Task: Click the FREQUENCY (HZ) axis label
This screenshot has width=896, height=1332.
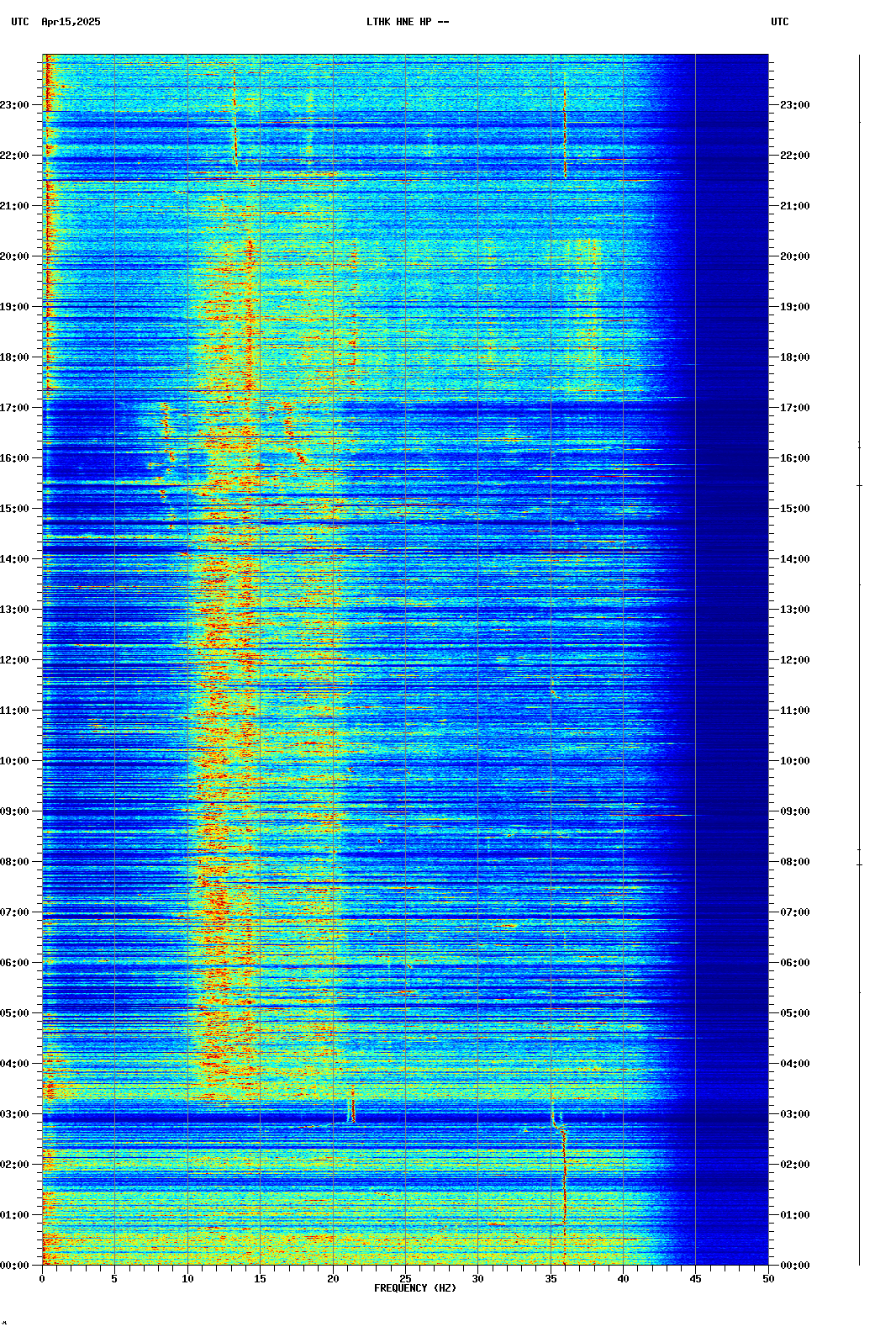Action: click(x=414, y=1288)
